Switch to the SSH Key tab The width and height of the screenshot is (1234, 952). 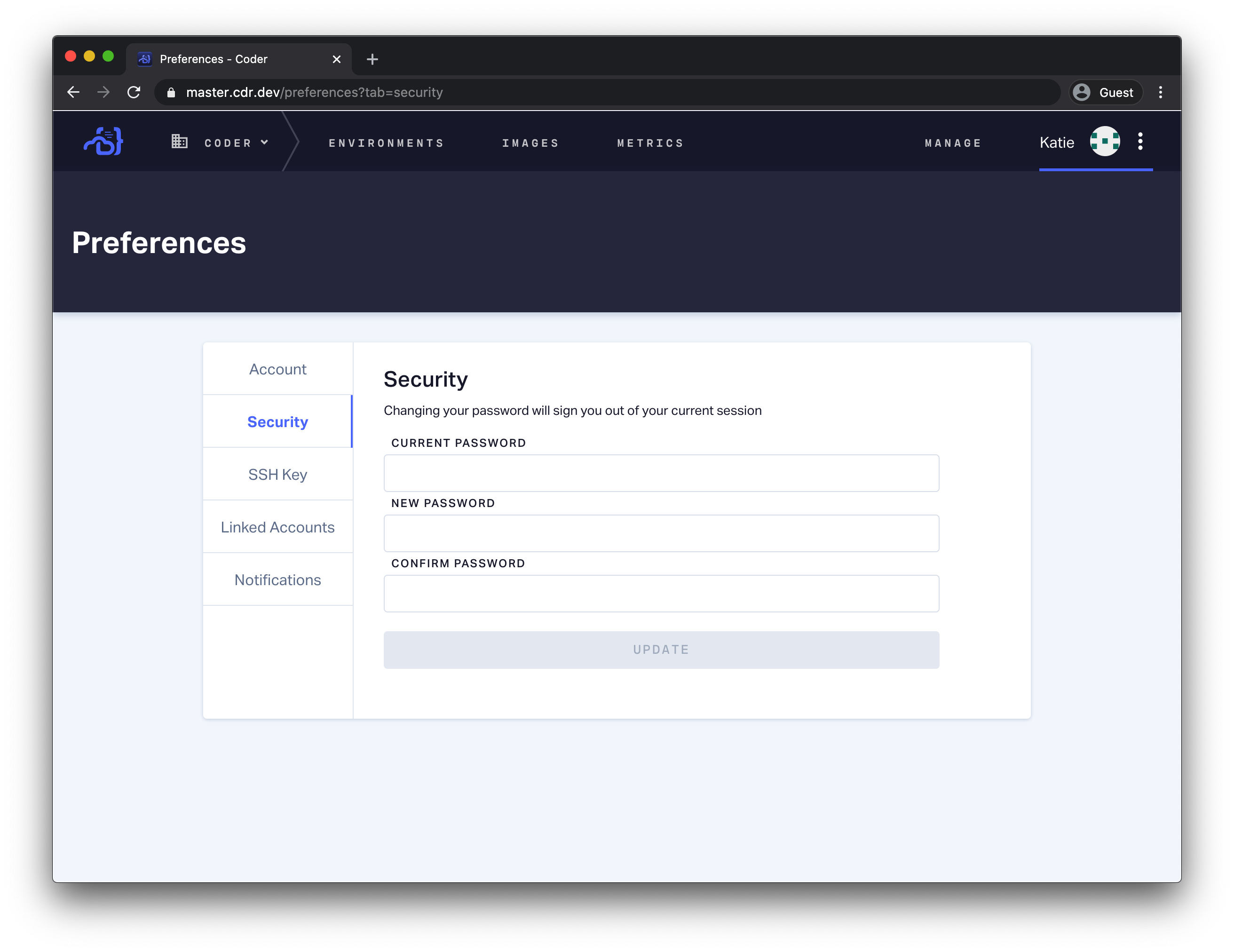point(277,475)
